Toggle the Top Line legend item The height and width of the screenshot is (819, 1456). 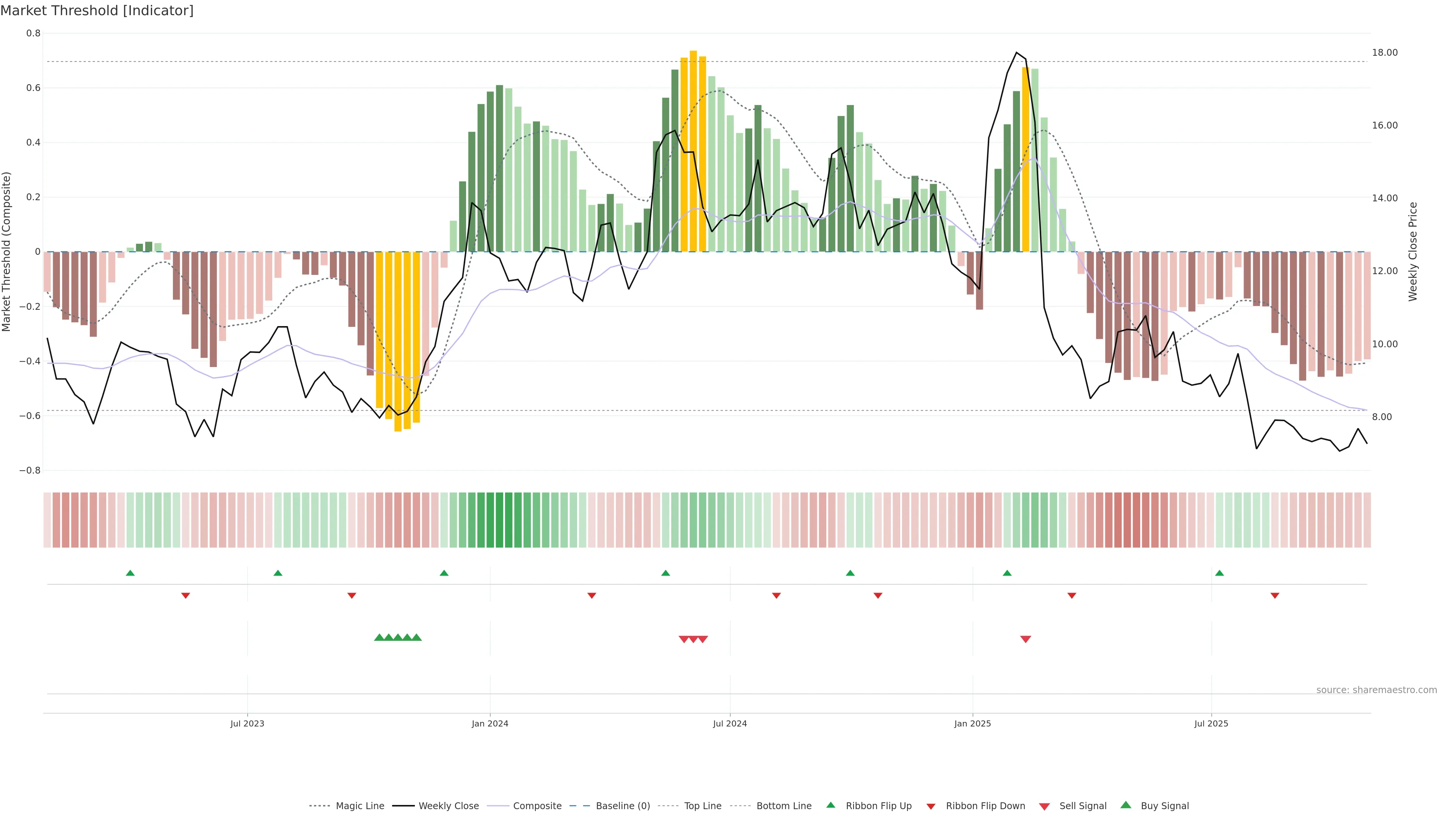pyautogui.click(x=703, y=806)
